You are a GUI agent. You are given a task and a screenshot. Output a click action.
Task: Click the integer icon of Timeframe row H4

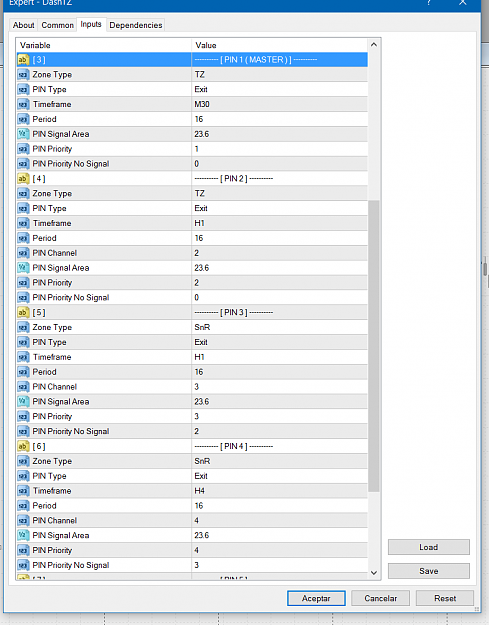pos(23,491)
